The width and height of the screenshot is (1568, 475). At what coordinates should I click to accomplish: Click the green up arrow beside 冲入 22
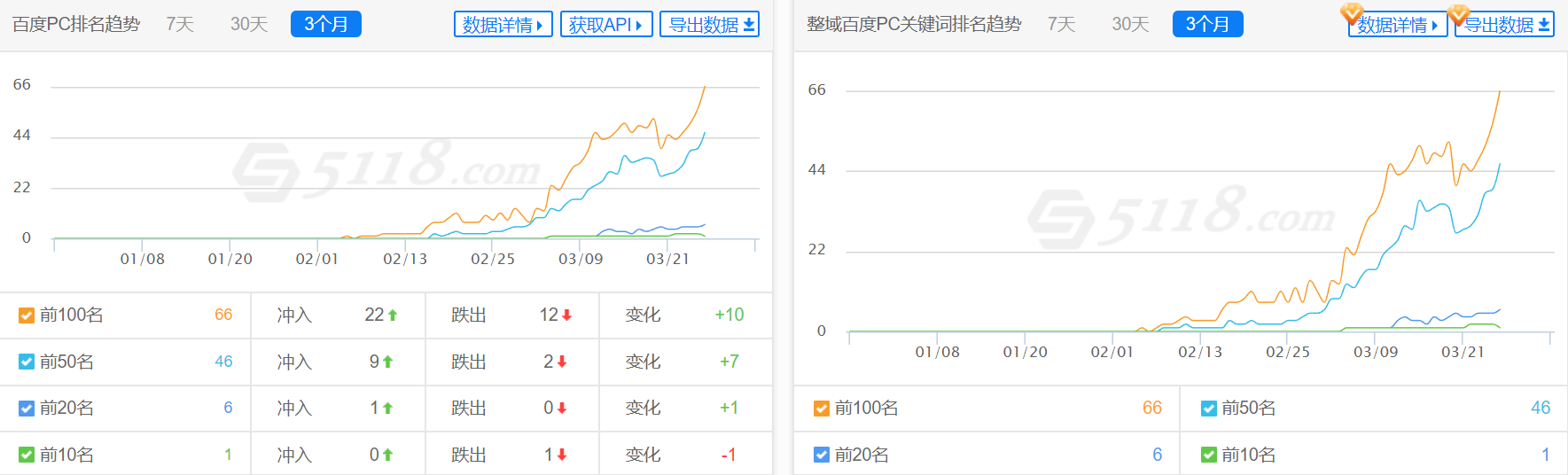393,315
